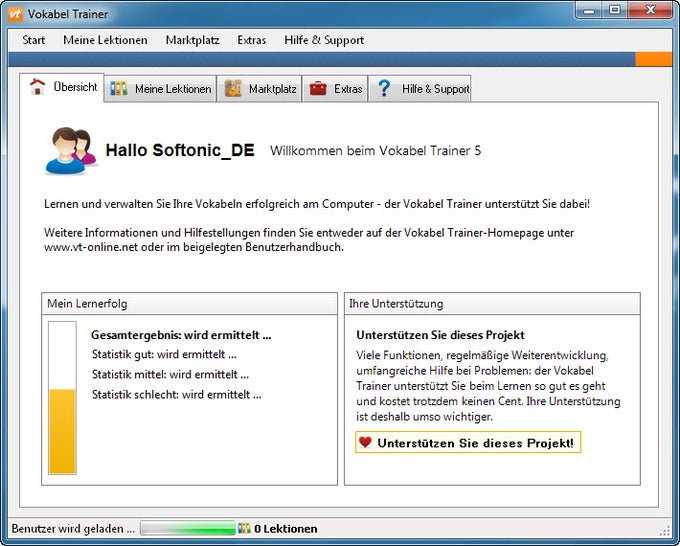The width and height of the screenshot is (680, 546).
Task: Click the binders icon on Meine Lektionen tab
Action: coord(119,88)
